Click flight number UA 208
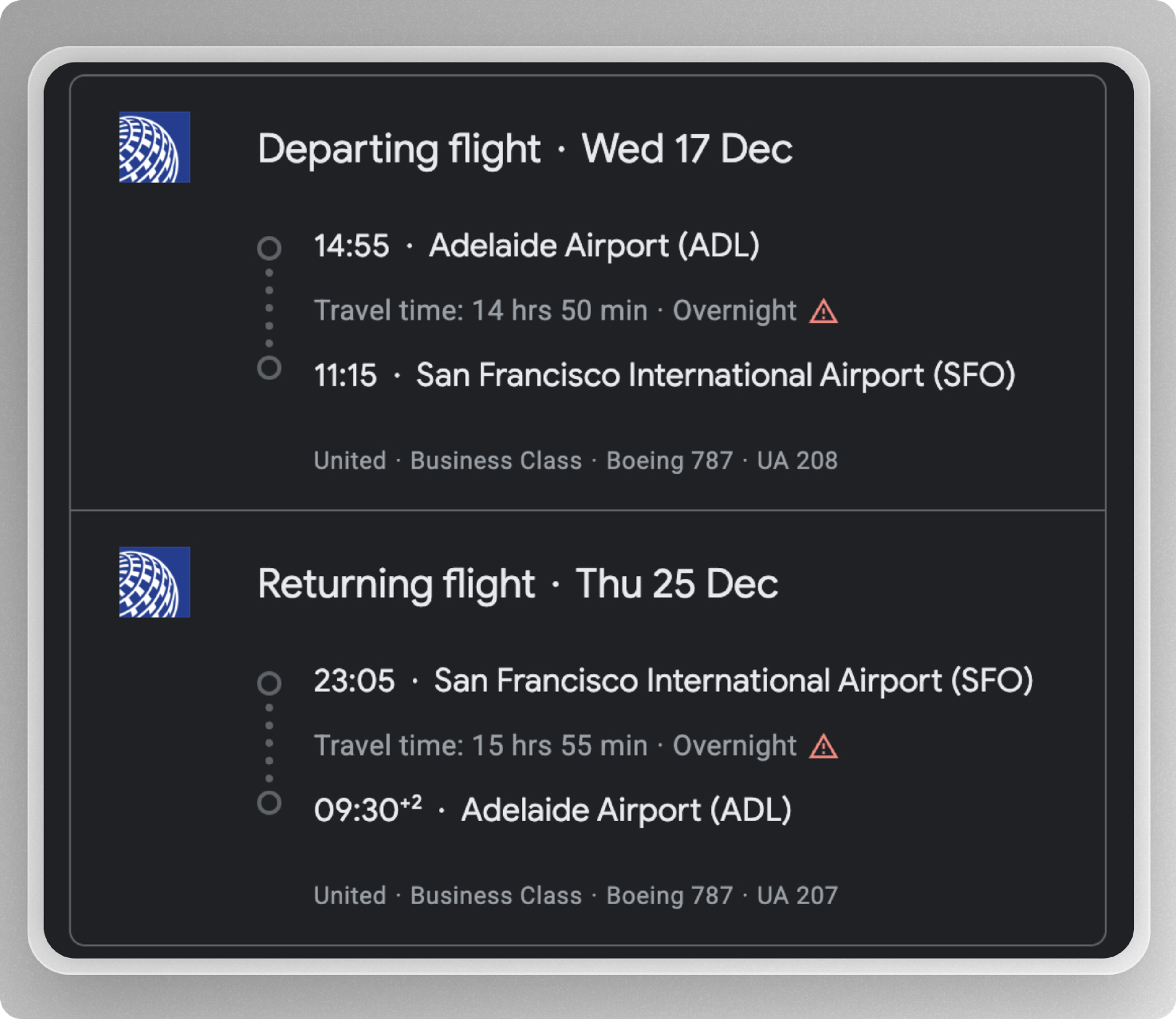This screenshot has width=1176, height=1019. pyautogui.click(x=797, y=461)
